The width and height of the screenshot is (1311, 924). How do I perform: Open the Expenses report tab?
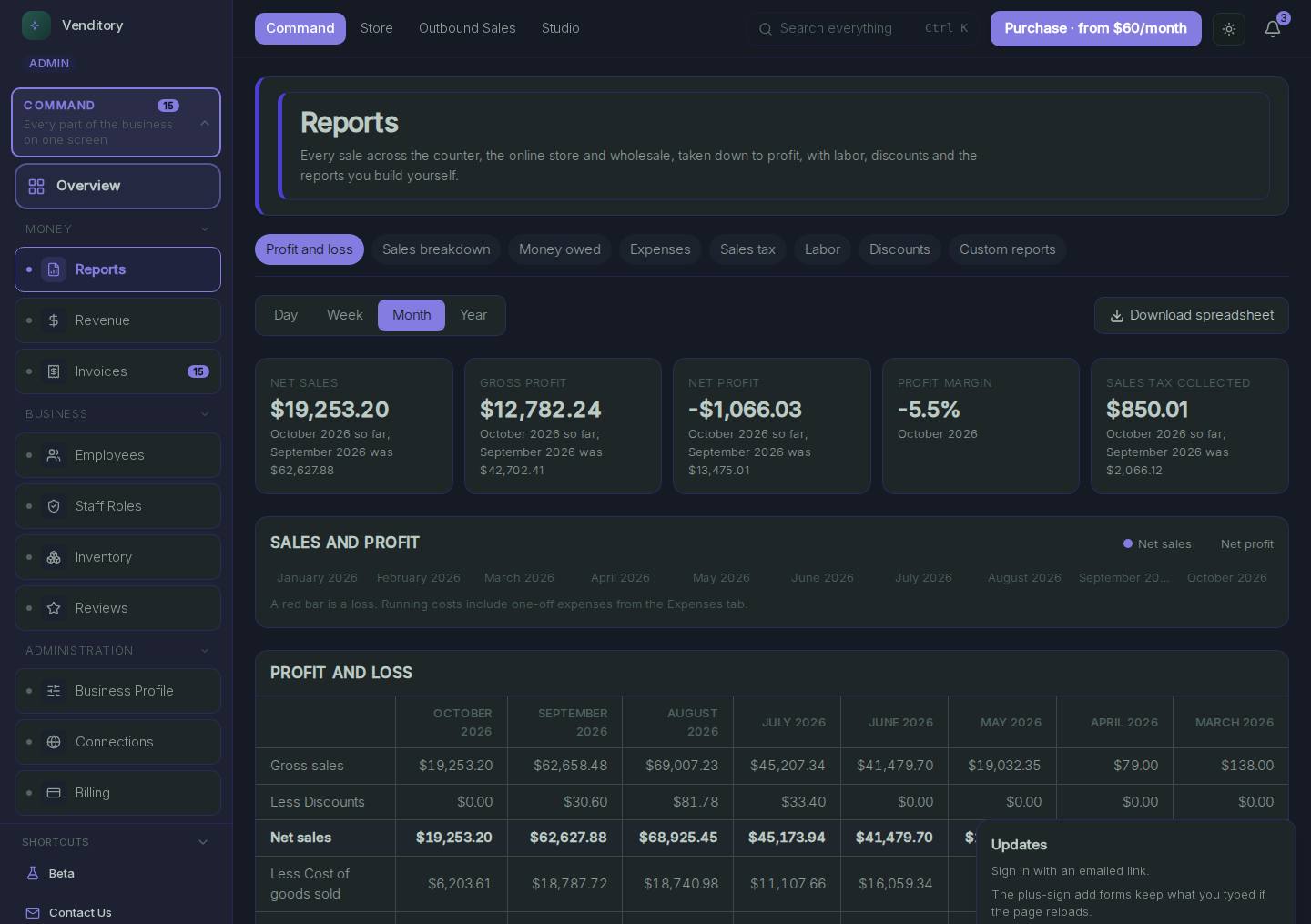click(x=660, y=249)
